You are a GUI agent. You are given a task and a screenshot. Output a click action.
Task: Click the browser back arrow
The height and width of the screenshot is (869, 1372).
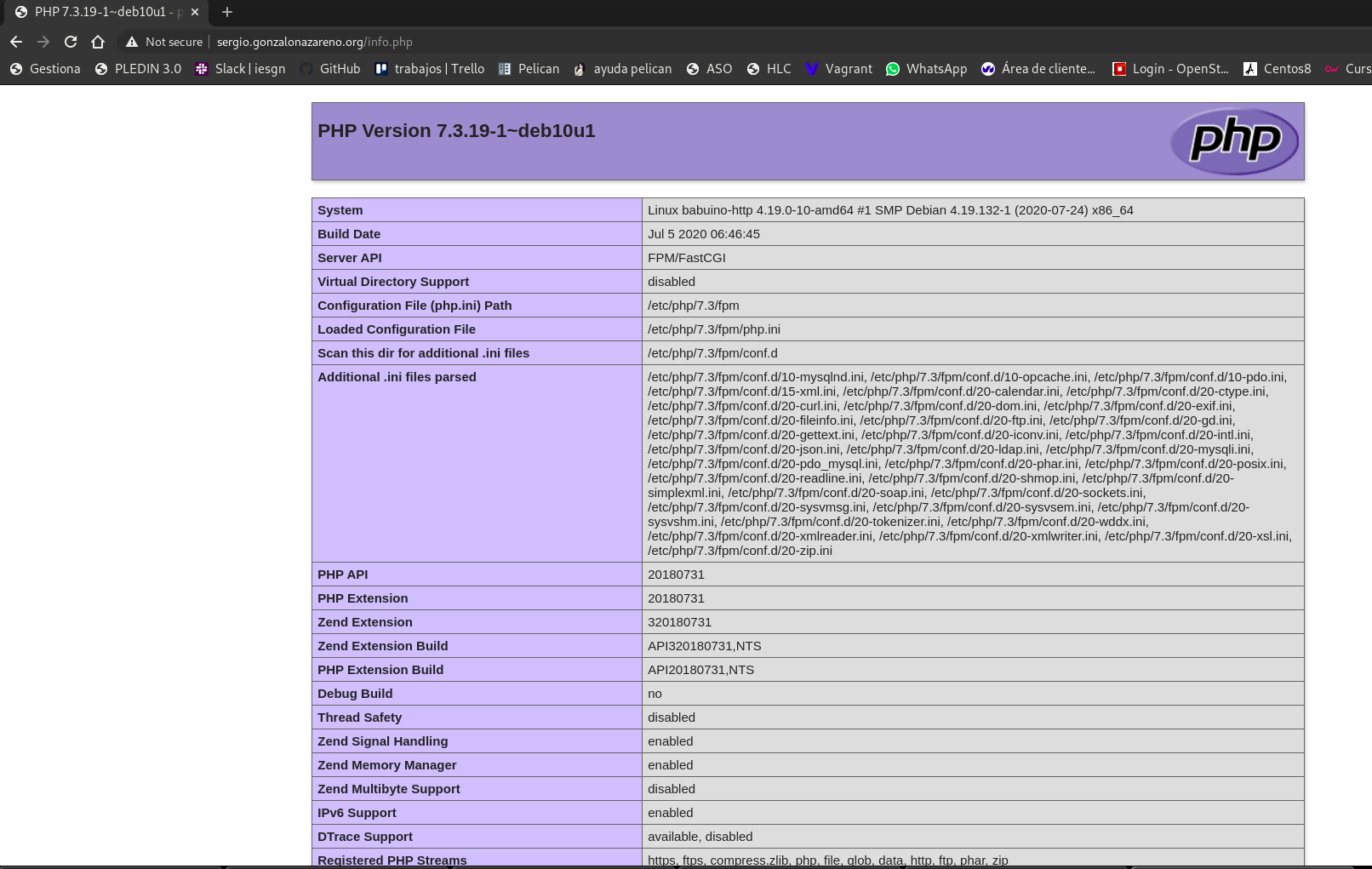point(16,41)
